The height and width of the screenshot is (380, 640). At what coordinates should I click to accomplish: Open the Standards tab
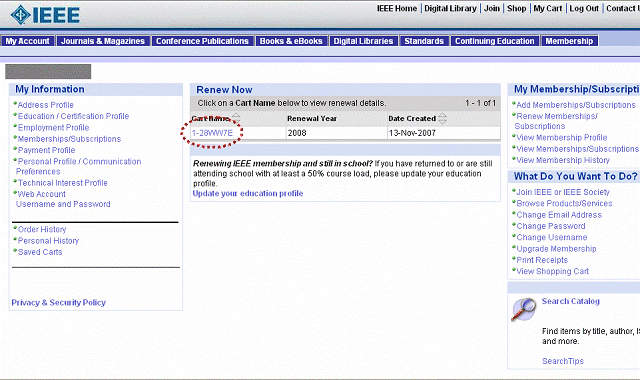point(424,41)
